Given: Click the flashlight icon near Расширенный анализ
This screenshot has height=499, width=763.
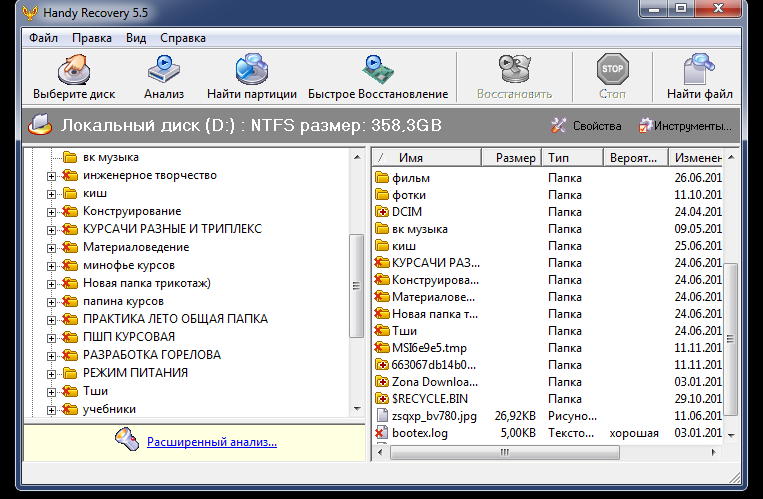Looking at the screenshot, I should (127, 439).
